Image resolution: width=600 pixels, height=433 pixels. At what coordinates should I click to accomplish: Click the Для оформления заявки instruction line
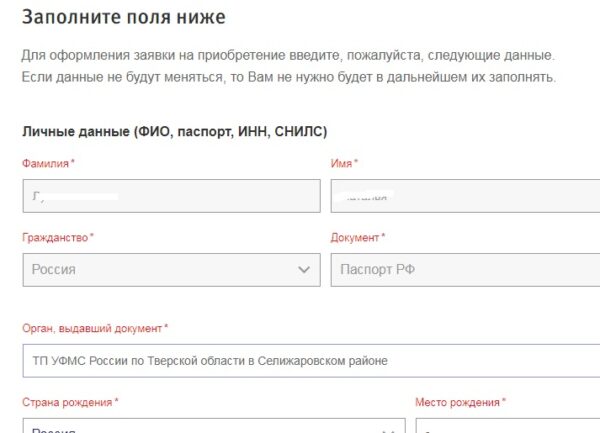coord(287,54)
